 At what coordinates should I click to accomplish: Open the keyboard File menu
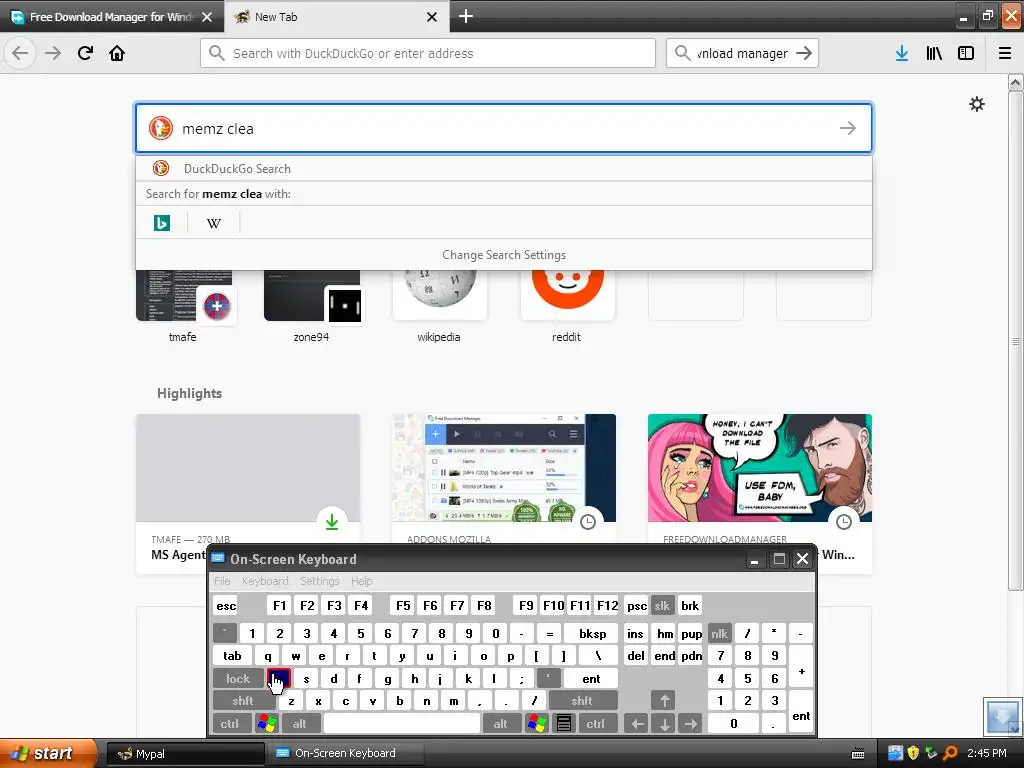pos(222,581)
